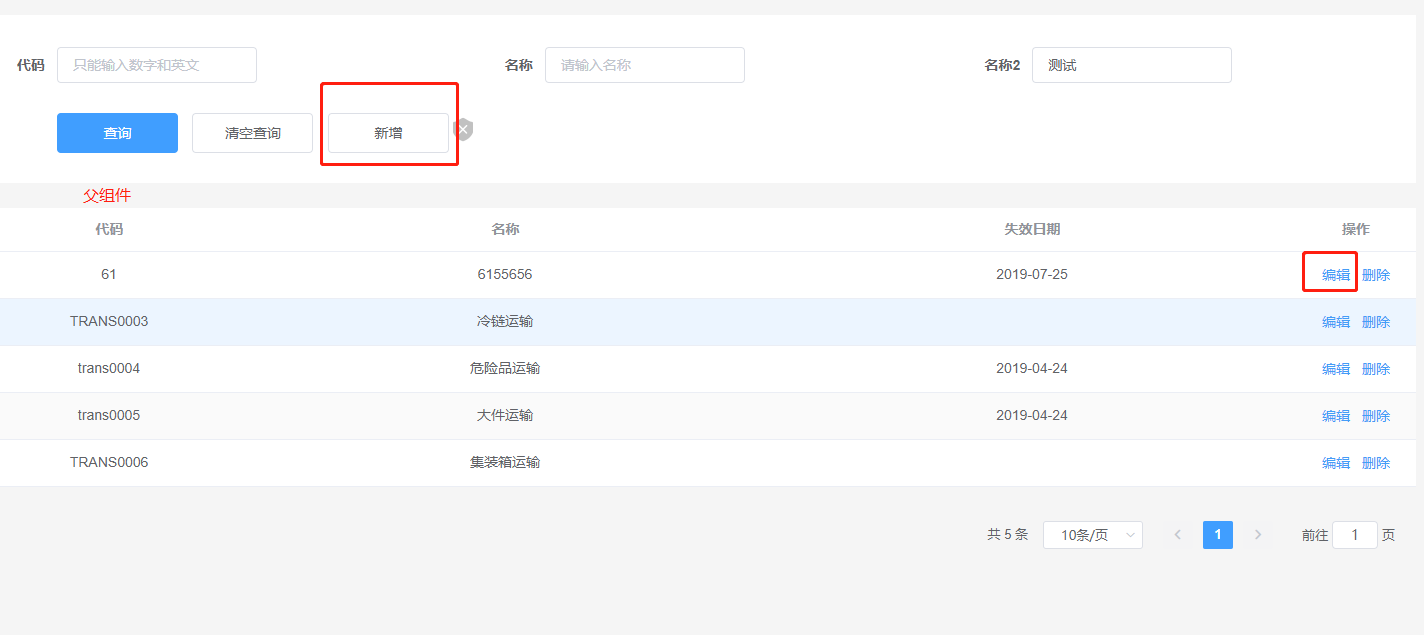Click the 名称 column header
Viewport: 1424px width, 635px height.
pyautogui.click(x=505, y=229)
